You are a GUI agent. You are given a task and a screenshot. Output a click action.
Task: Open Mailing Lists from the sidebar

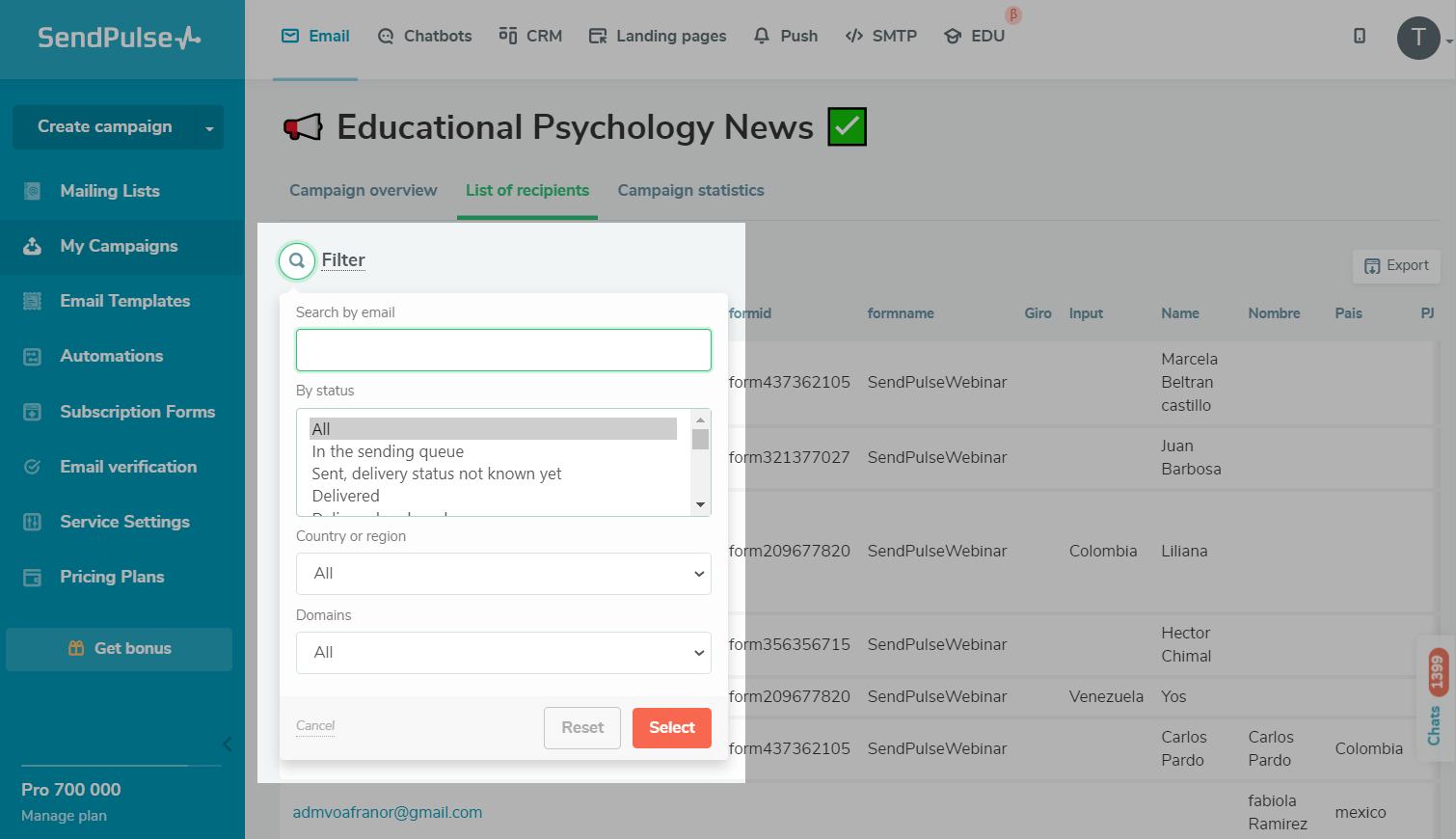click(x=109, y=191)
